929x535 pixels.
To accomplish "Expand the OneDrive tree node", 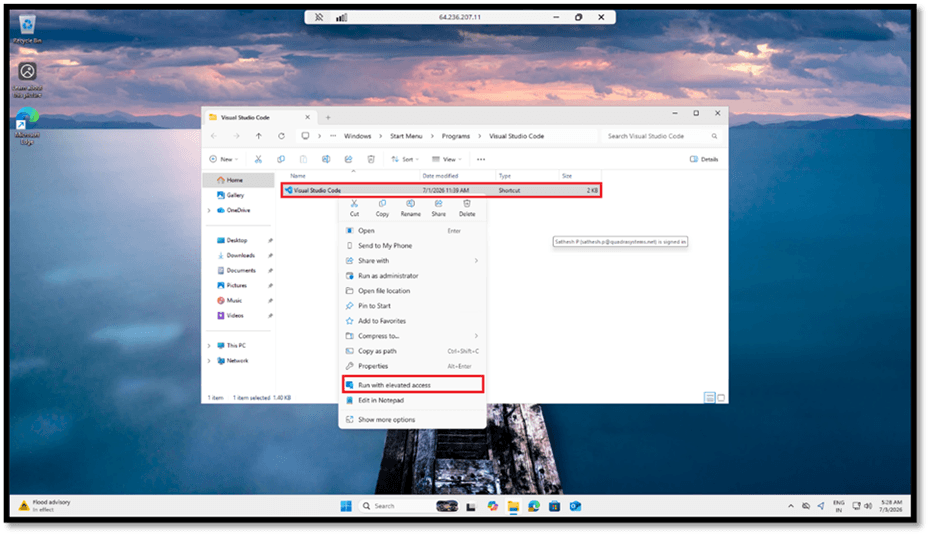I will [209, 210].
